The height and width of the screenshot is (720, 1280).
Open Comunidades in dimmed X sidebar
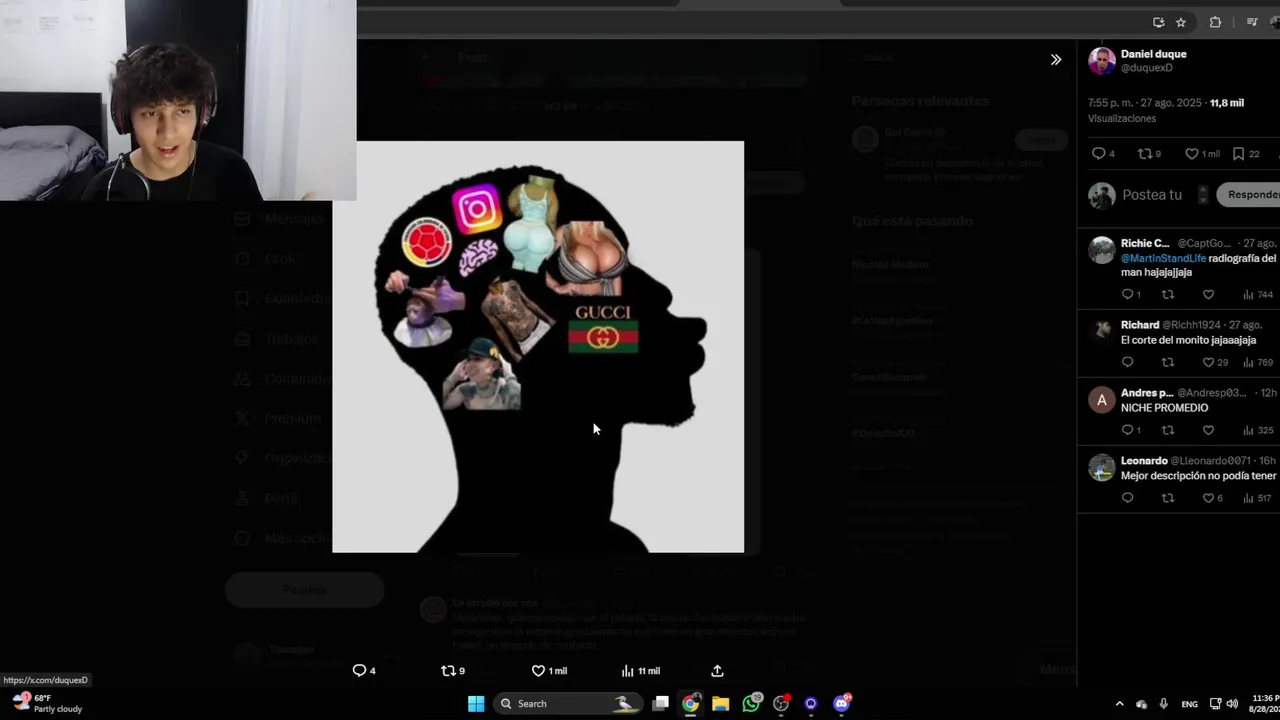click(283, 378)
